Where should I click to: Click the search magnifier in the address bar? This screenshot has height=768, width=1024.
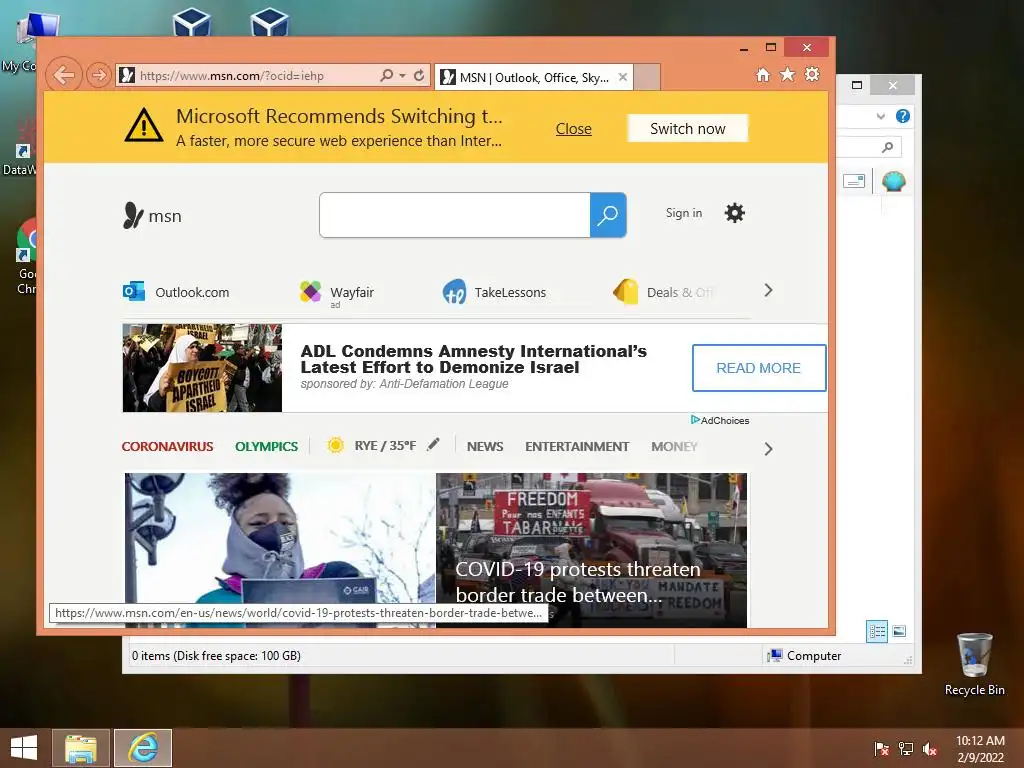pyautogui.click(x=387, y=75)
